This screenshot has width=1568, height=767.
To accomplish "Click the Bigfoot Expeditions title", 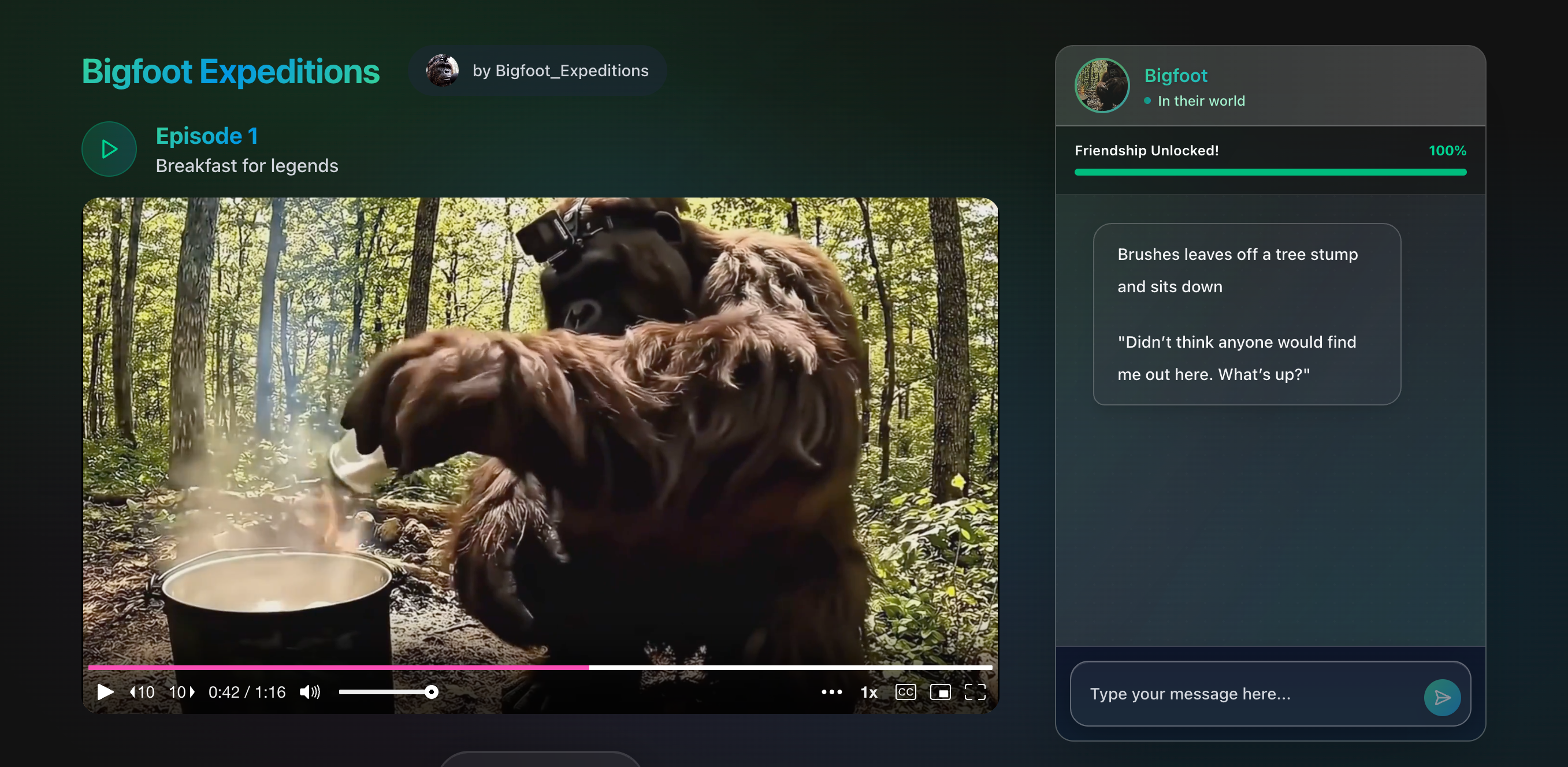I will coord(230,71).
